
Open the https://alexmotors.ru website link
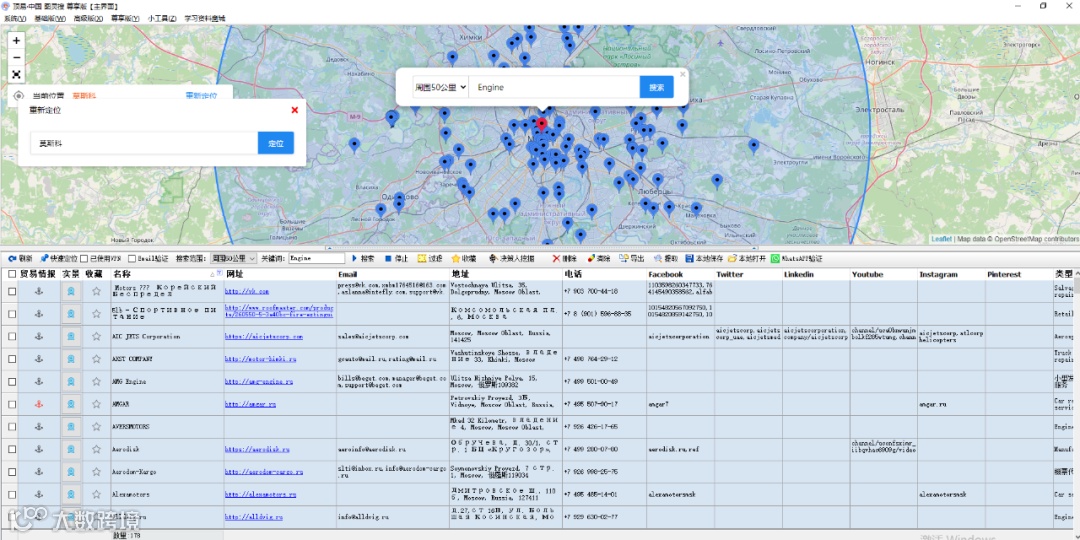[x=260, y=495]
